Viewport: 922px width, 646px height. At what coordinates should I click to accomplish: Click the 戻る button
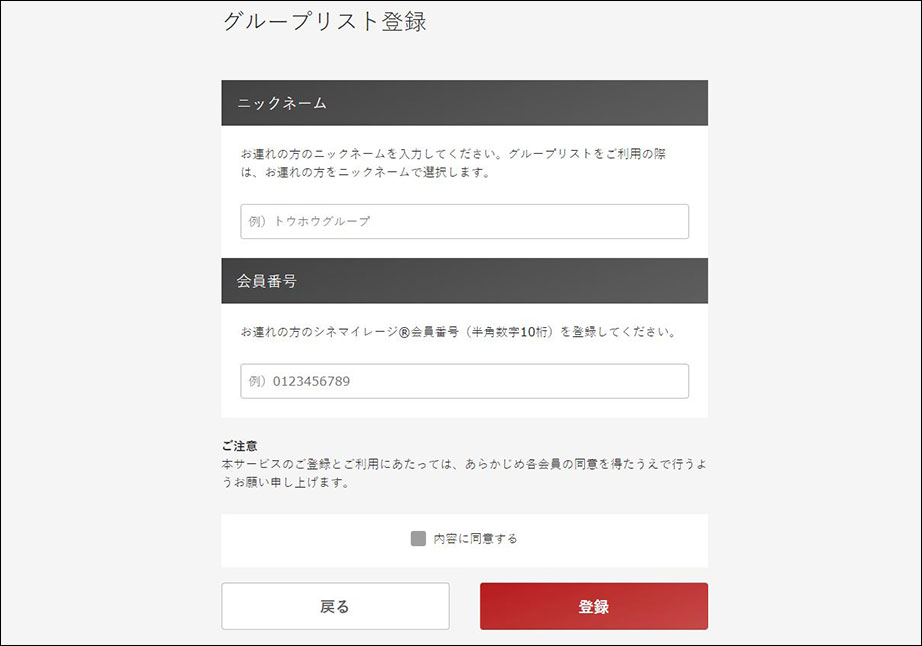click(335, 606)
